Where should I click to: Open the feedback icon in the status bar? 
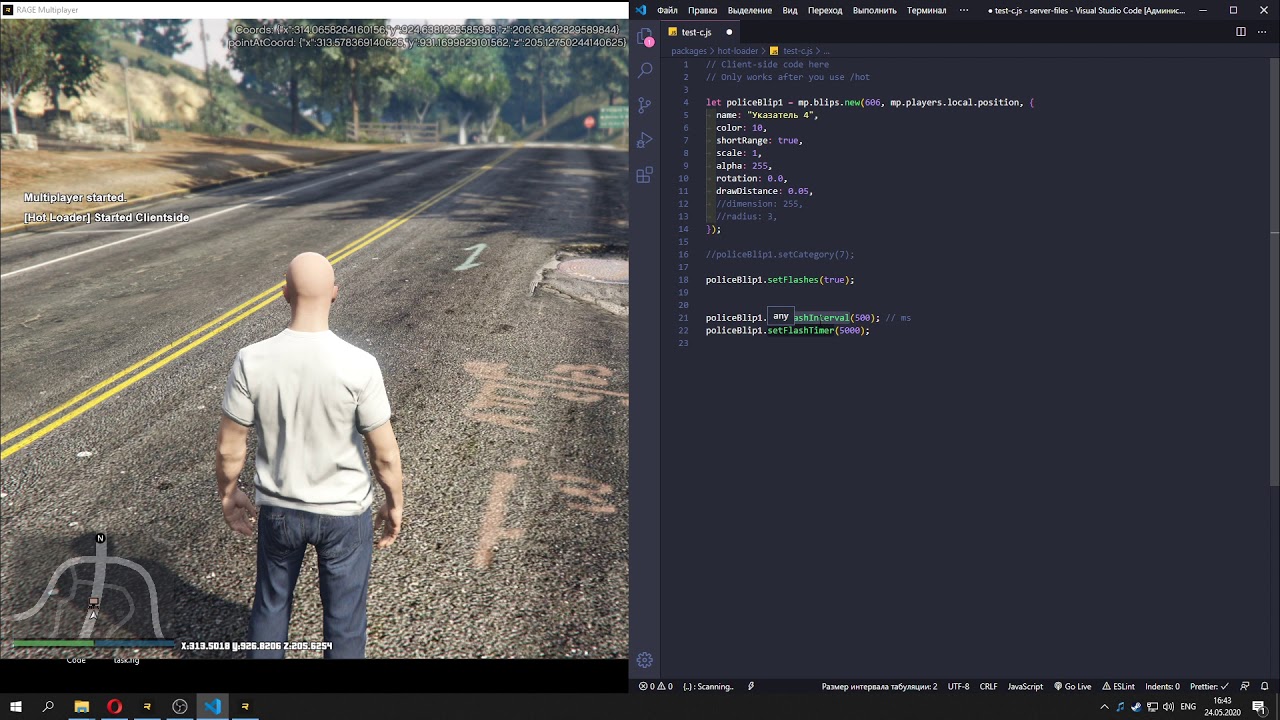coord(1245,686)
